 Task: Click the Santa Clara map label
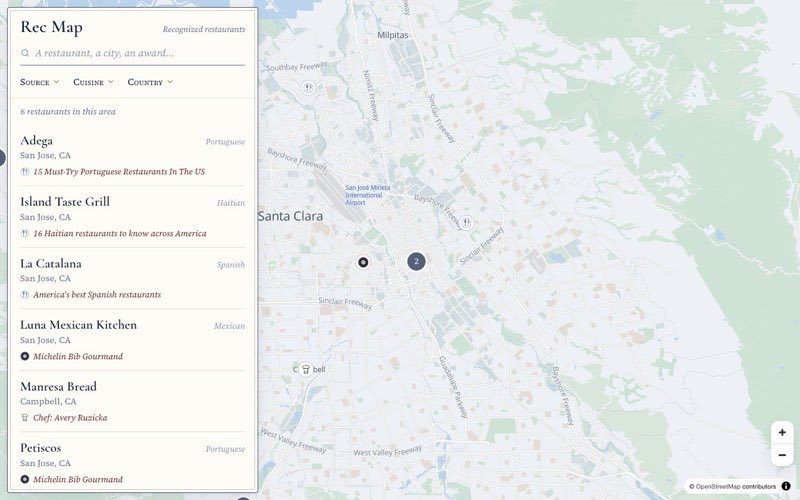290,216
